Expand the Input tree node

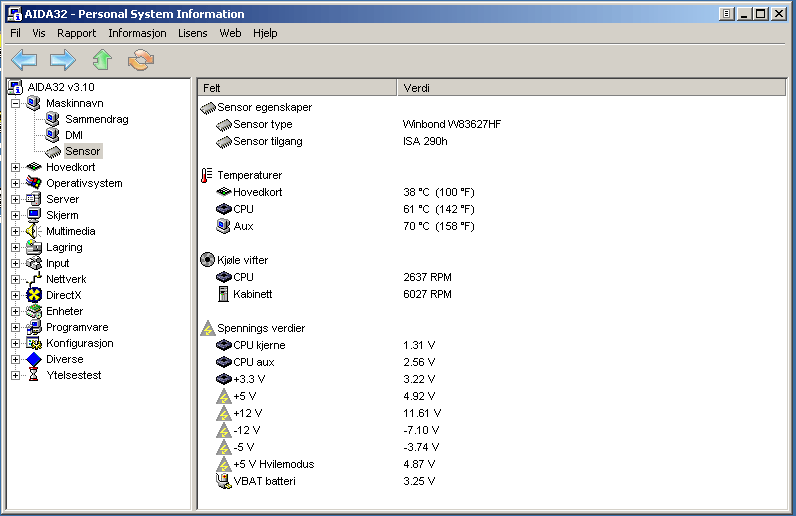(15, 264)
